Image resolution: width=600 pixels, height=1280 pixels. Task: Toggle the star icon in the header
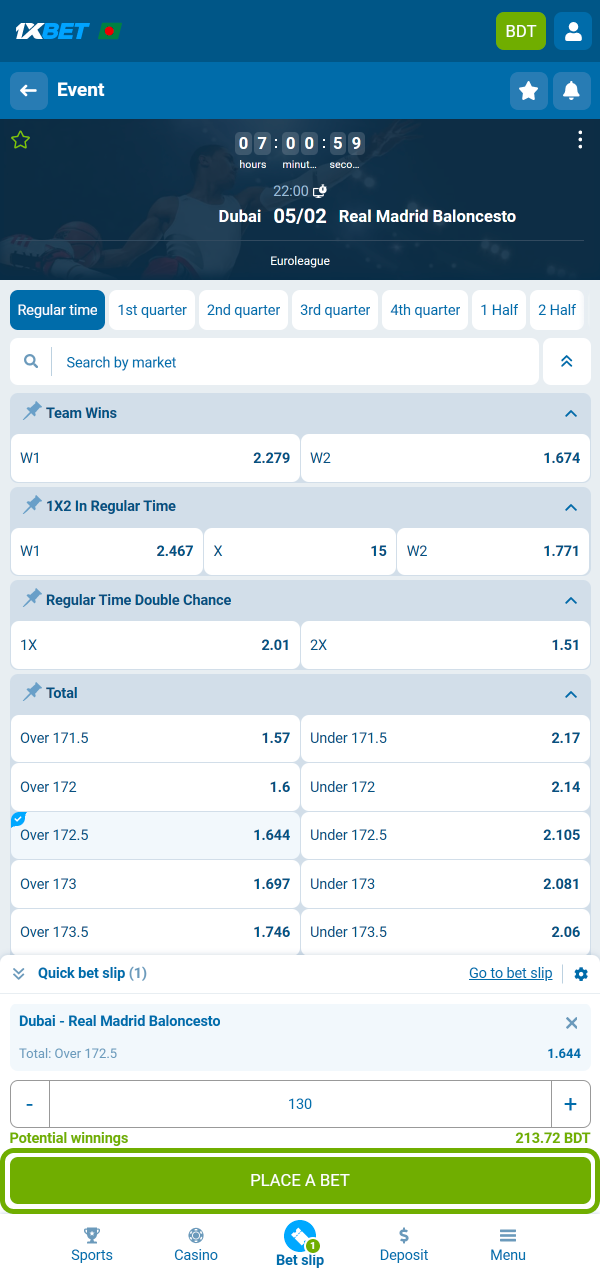[528, 91]
